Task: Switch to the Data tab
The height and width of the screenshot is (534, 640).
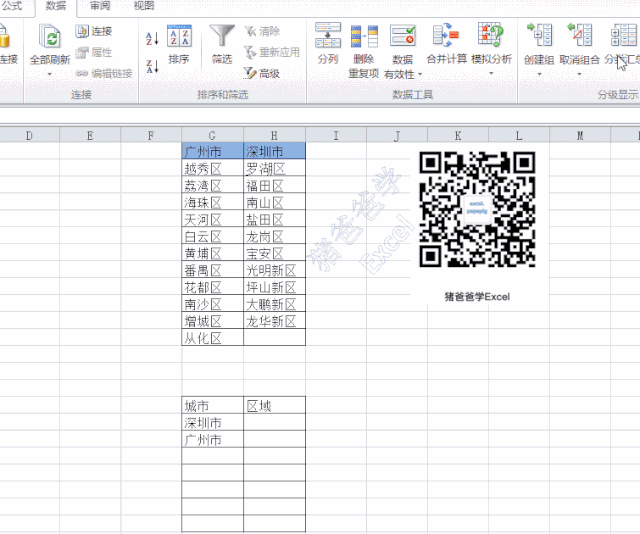Action: point(56,6)
